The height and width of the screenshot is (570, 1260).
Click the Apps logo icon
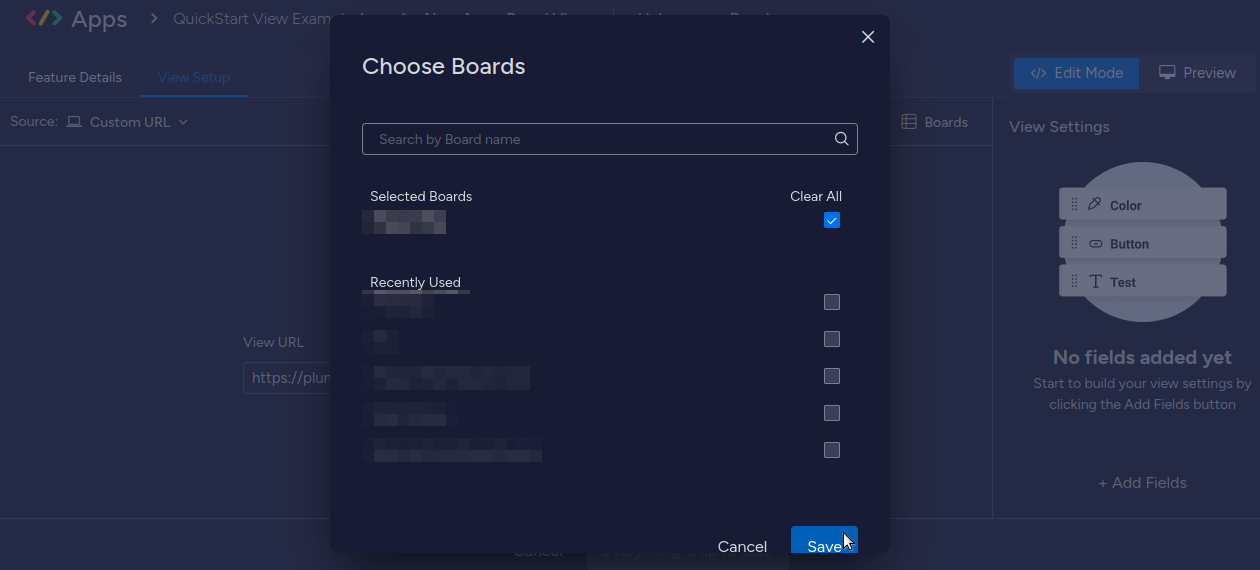pyautogui.click(x=44, y=18)
